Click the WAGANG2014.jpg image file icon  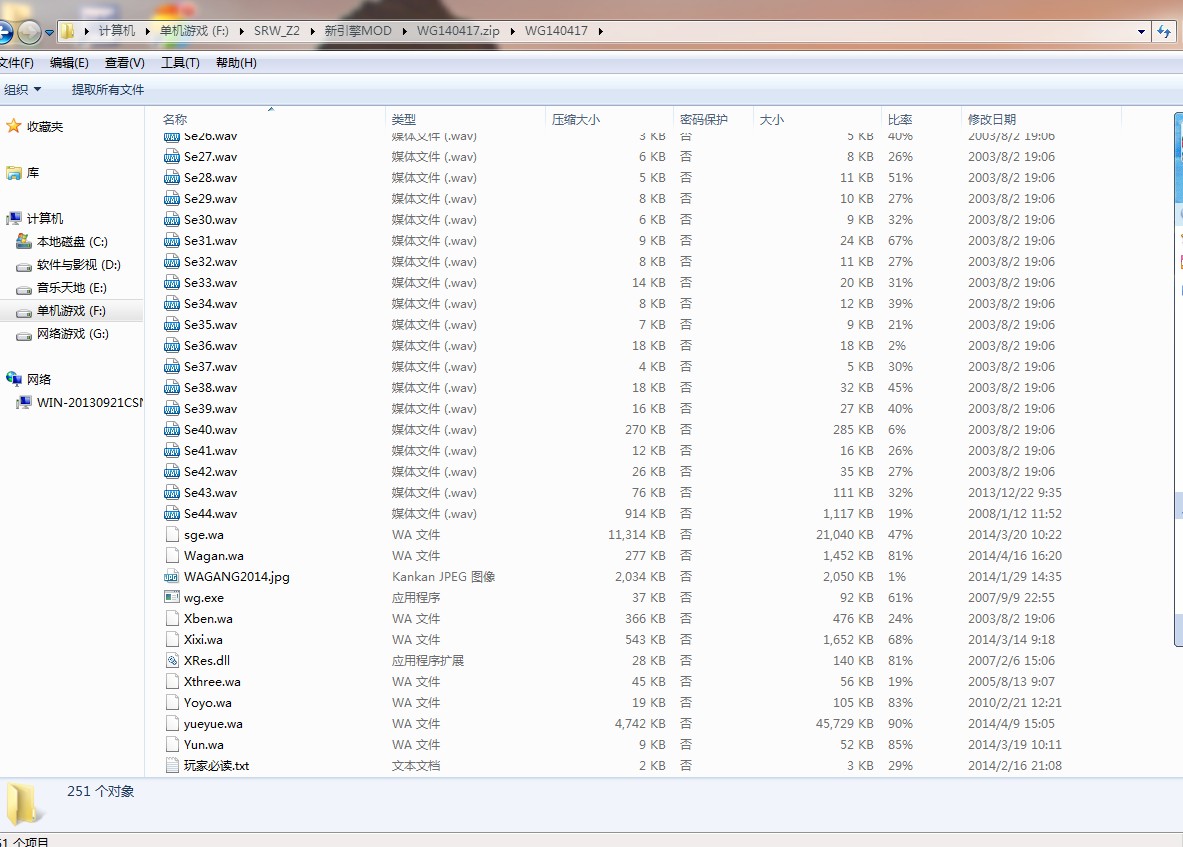point(171,577)
